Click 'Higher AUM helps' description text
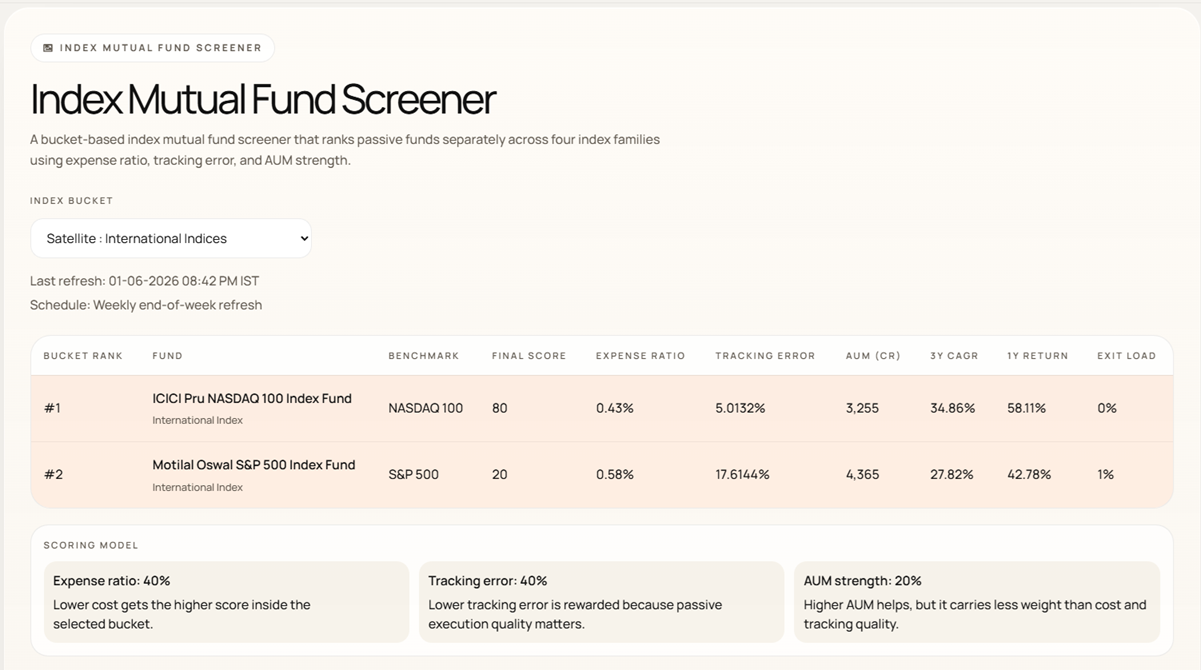The image size is (1201, 670). [x=975, y=615]
